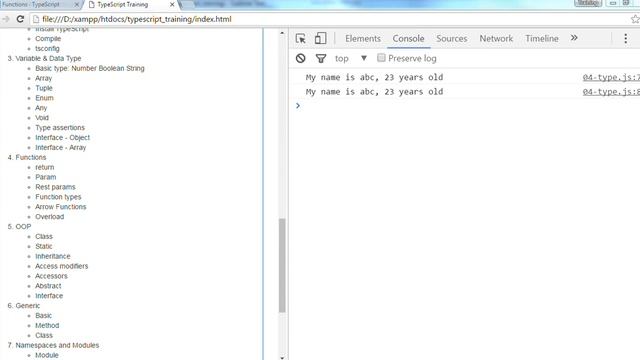
Task: Open the Array link
Action: tap(43, 78)
